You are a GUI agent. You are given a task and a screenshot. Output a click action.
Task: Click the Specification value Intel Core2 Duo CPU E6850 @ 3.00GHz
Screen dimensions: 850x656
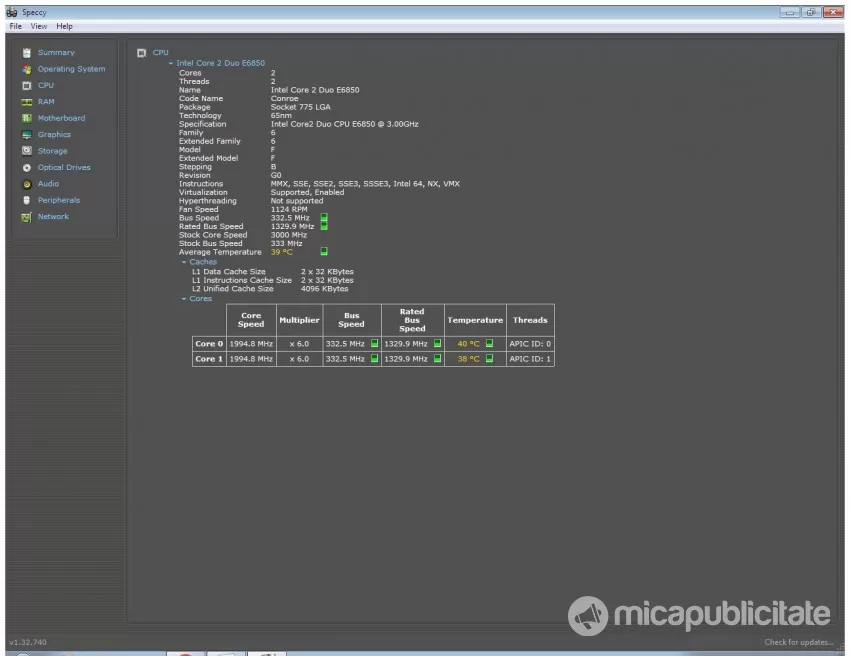(x=344, y=124)
